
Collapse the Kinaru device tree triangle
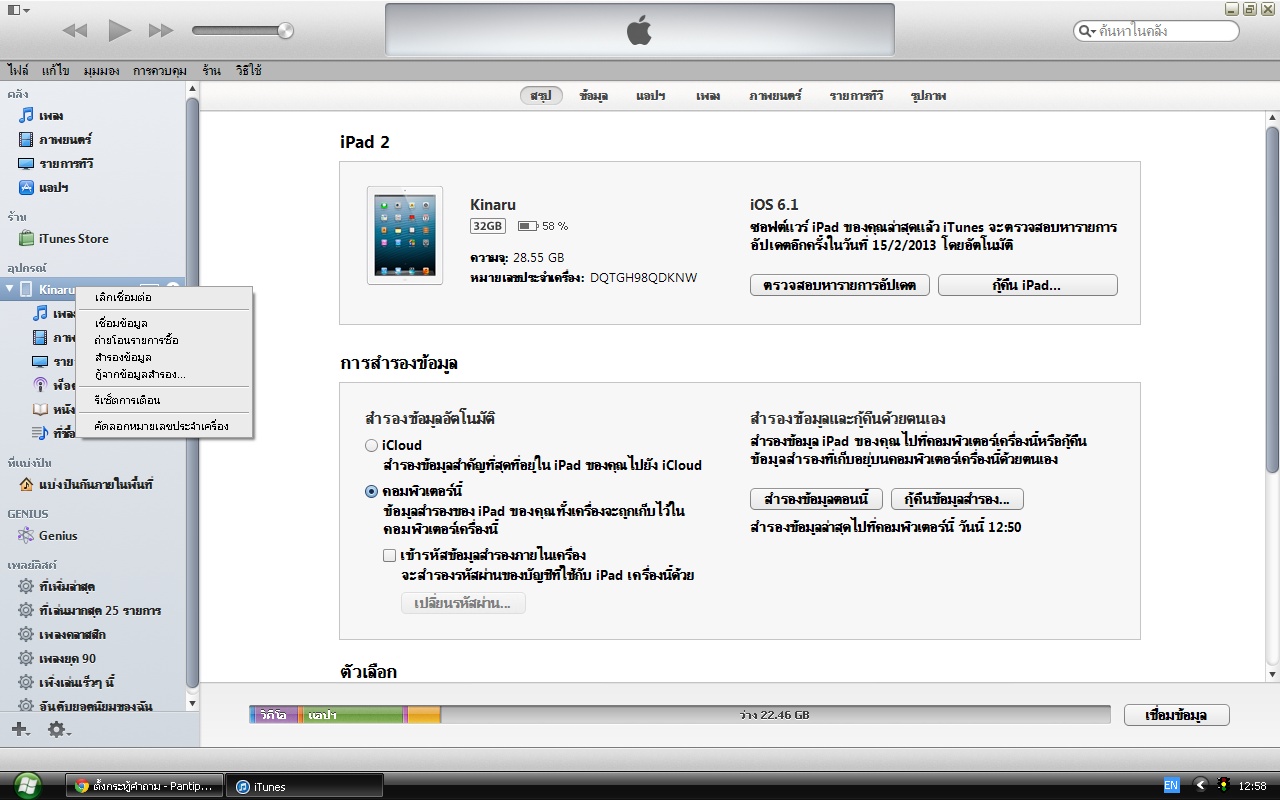point(10,289)
